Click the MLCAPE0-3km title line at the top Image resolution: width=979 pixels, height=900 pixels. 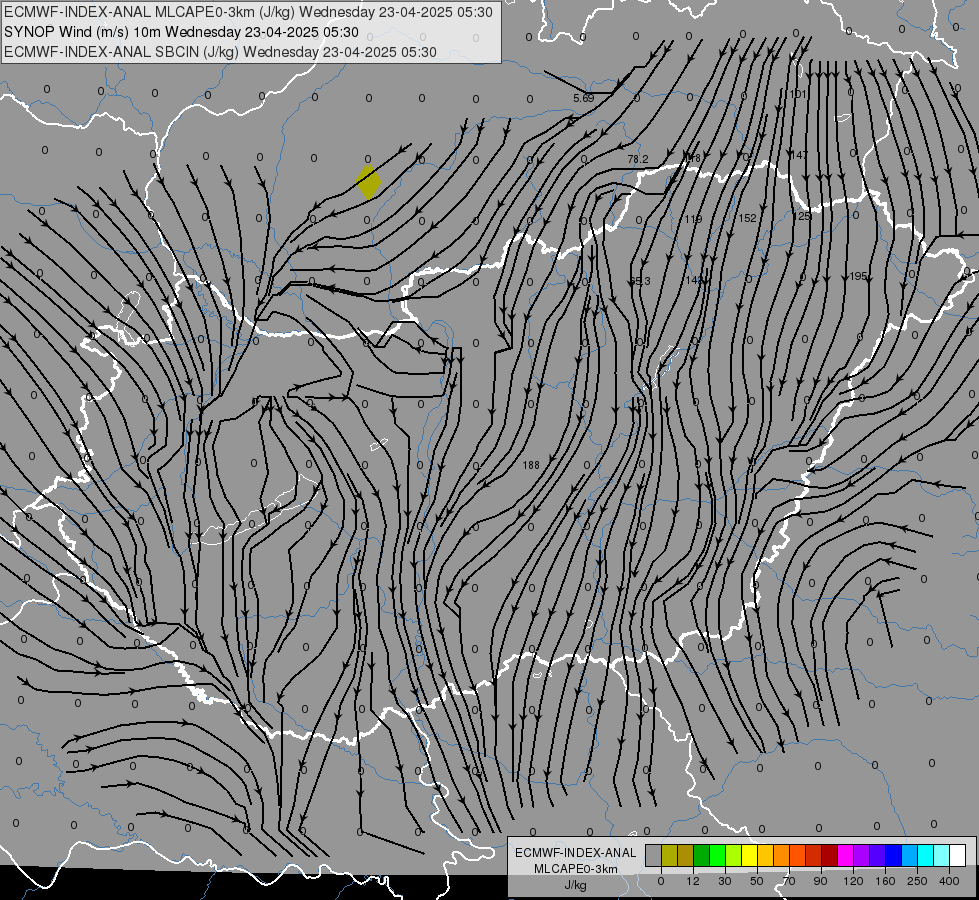[248, 12]
